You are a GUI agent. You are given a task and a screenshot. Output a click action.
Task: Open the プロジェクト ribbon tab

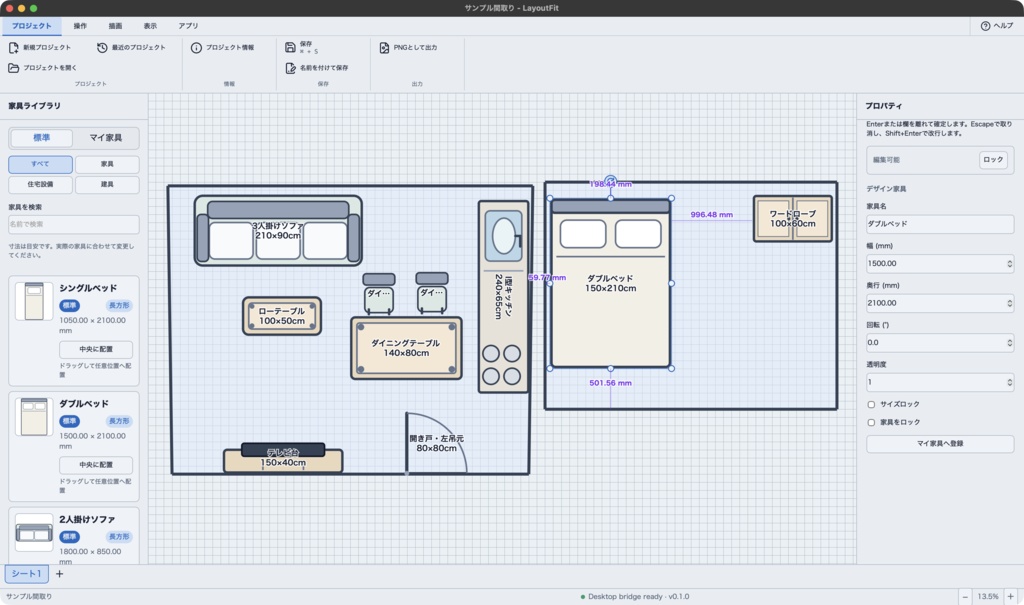point(31,26)
